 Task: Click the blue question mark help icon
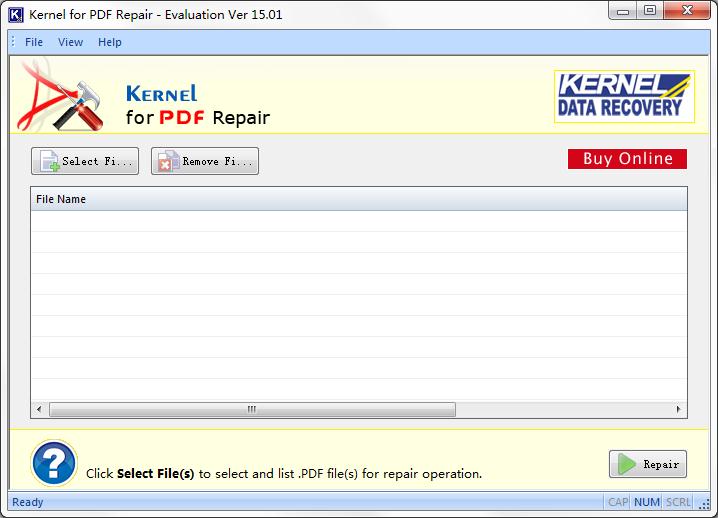click(54, 463)
